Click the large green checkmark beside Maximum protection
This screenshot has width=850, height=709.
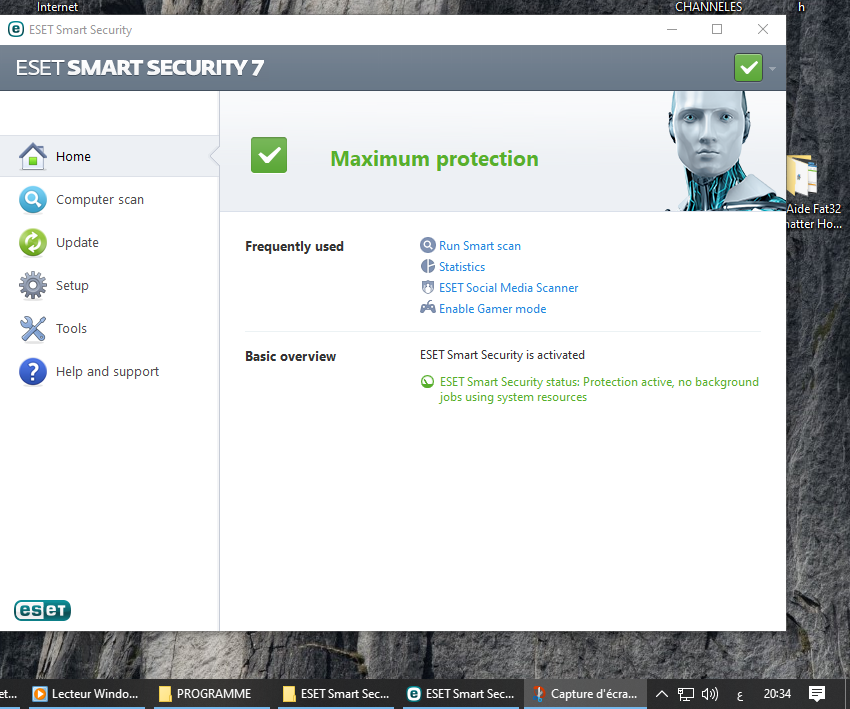click(269, 155)
